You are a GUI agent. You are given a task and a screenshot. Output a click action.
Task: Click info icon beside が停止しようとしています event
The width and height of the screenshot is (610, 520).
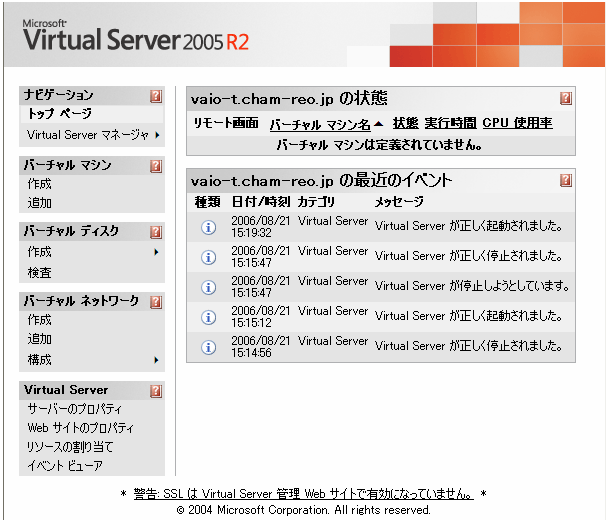(209, 287)
